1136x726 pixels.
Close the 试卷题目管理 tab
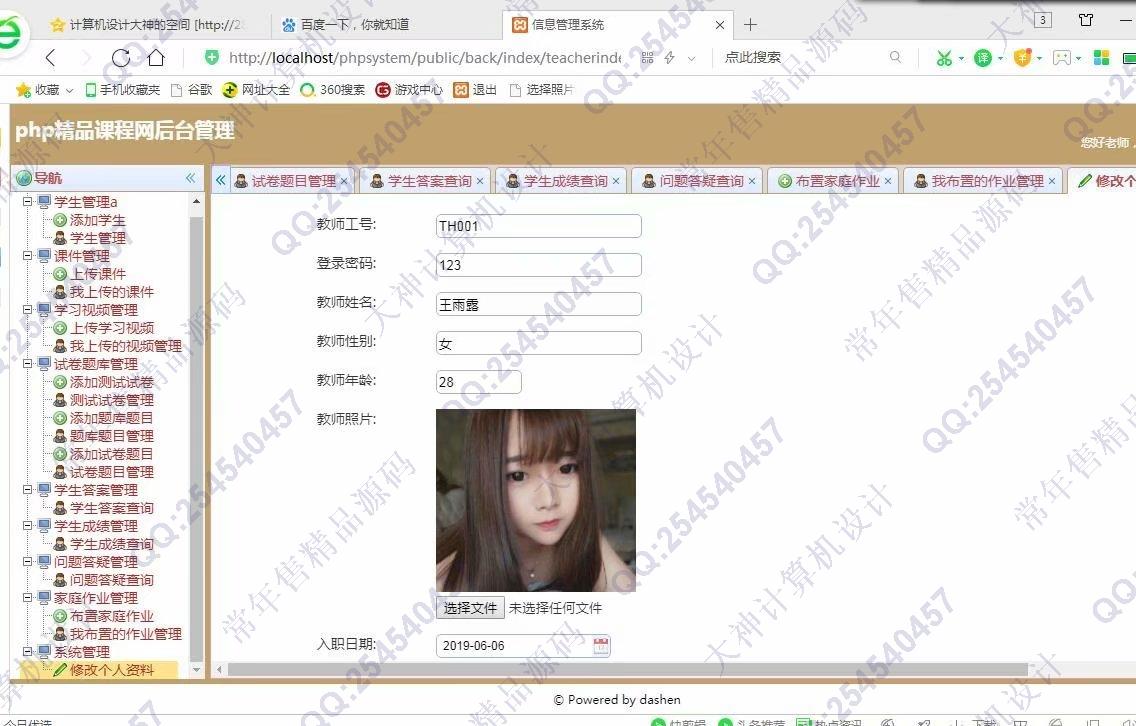pos(344,181)
